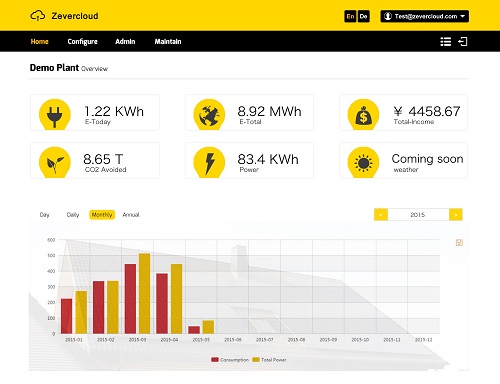Click the 2015-01 Consumption red bar
The width and height of the screenshot is (500, 384).
67,316
